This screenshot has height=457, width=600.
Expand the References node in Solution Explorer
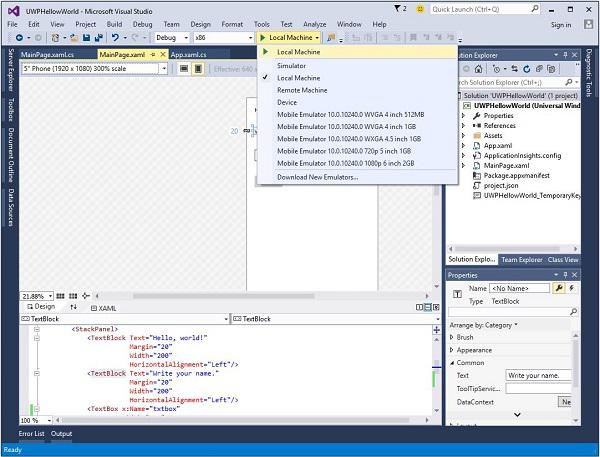pos(464,125)
